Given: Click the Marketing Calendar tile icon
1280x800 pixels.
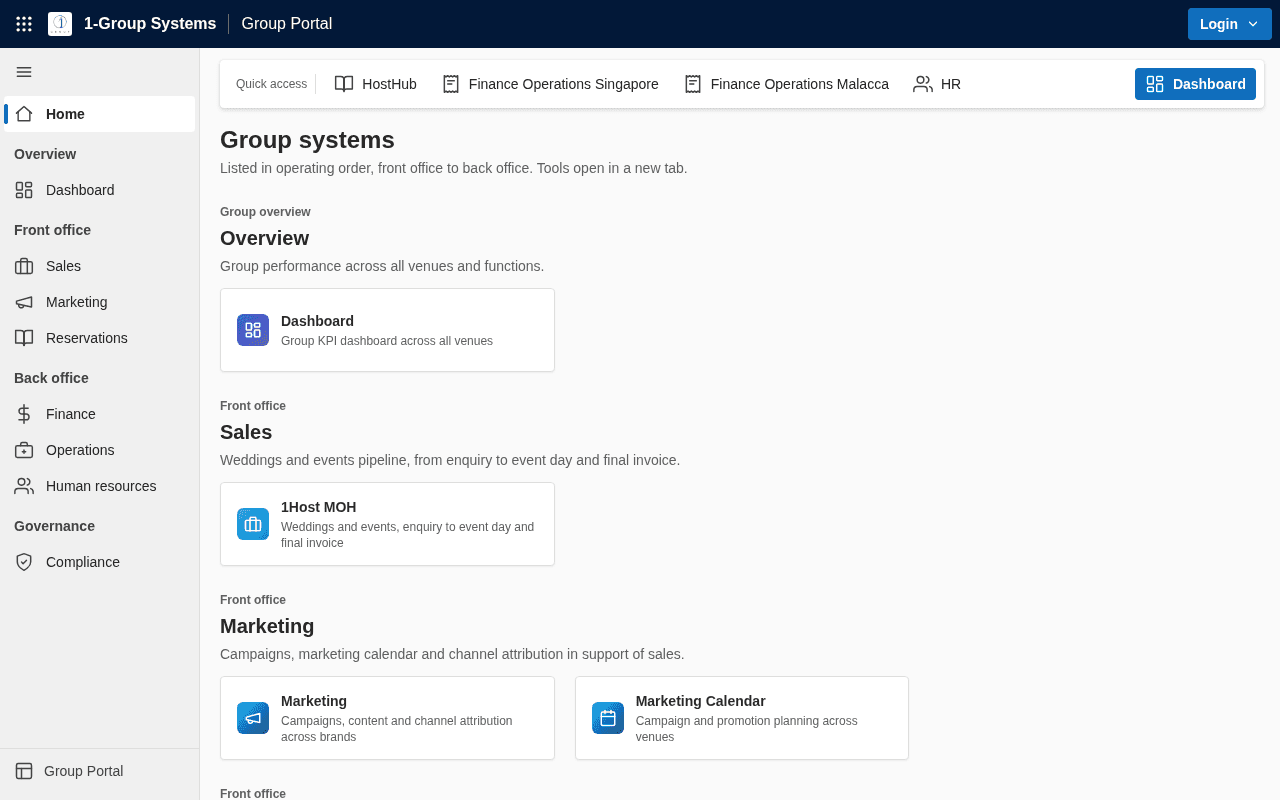Looking at the screenshot, I should (x=608, y=718).
